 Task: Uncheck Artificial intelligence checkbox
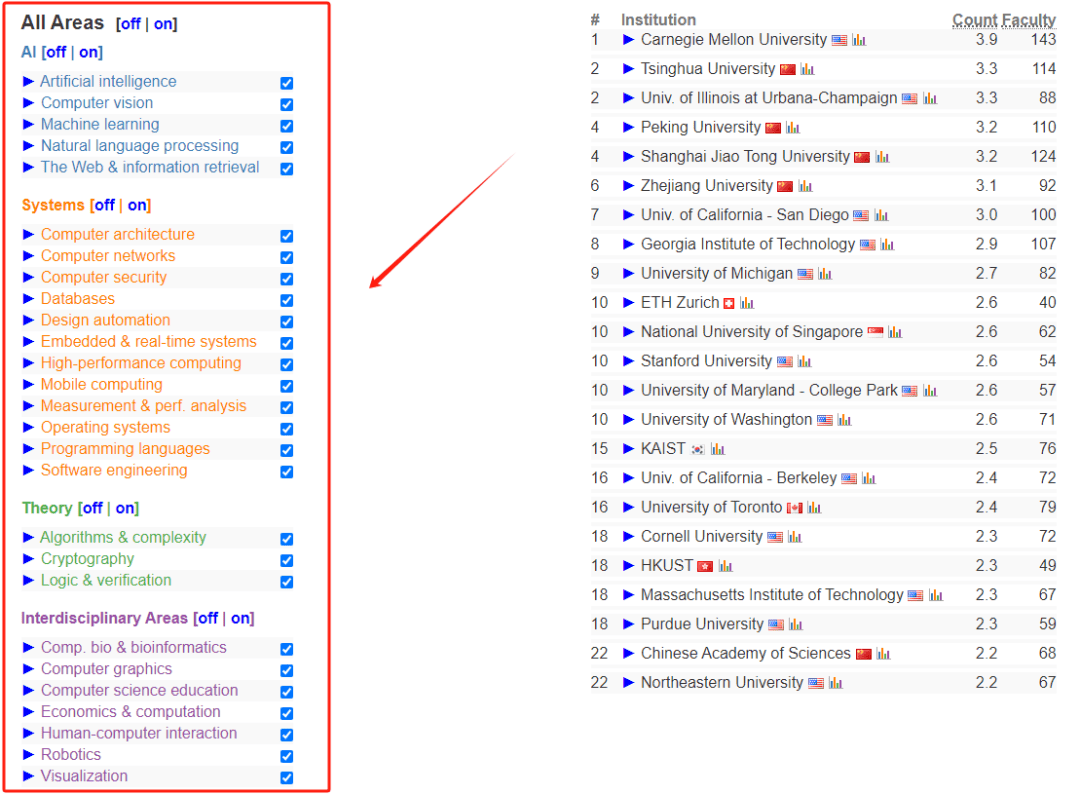tap(287, 83)
